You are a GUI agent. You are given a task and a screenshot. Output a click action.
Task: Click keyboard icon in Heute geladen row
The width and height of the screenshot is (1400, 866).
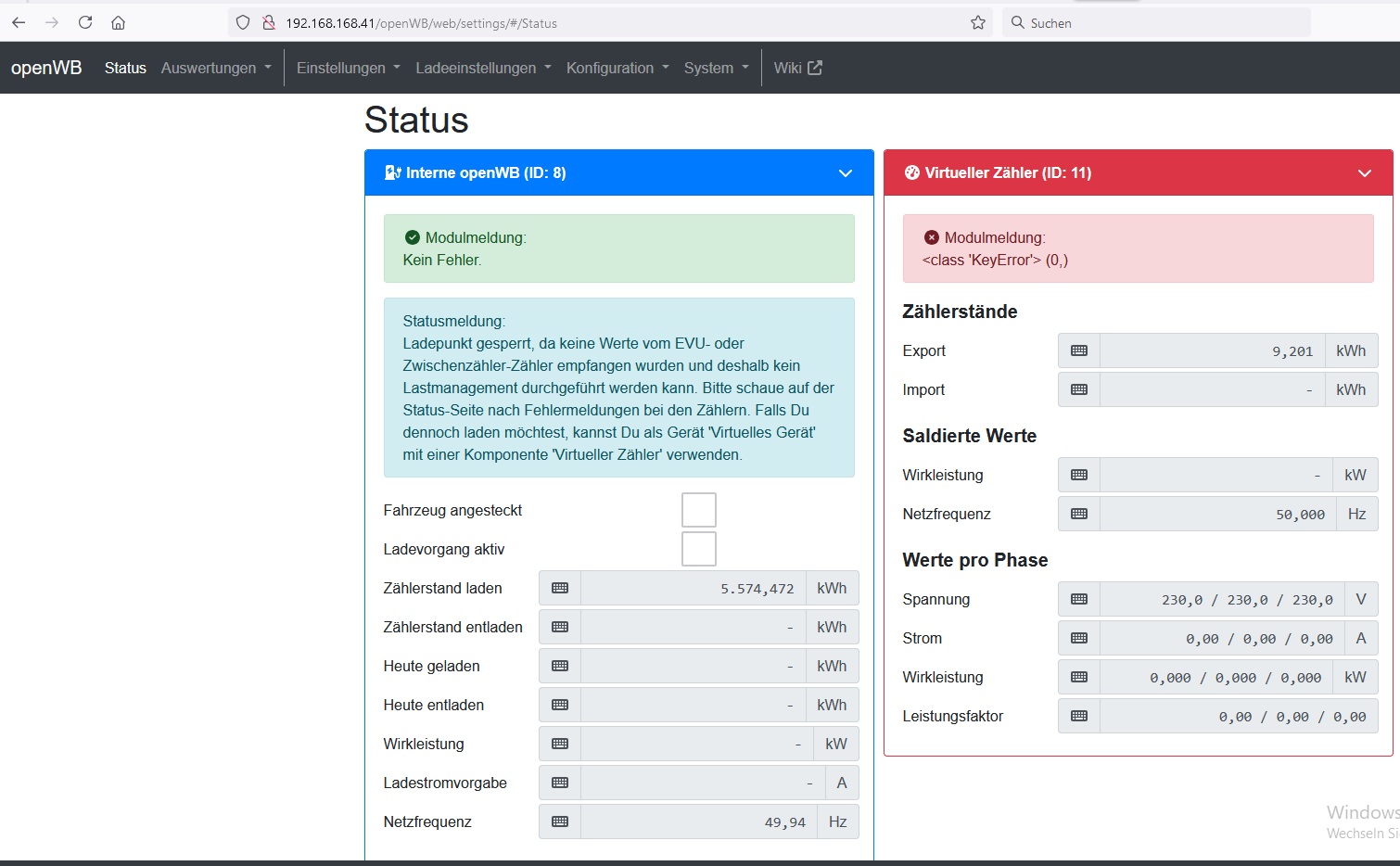tap(560, 666)
